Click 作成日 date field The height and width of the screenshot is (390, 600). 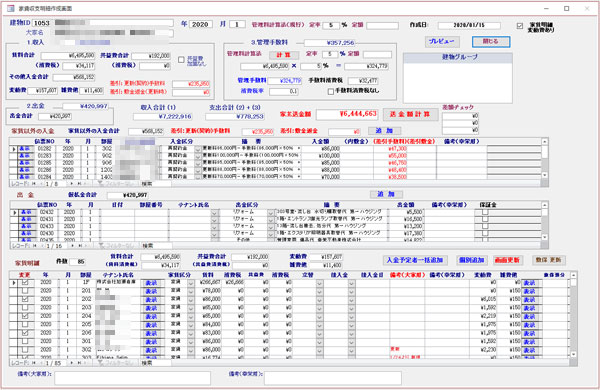point(469,25)
